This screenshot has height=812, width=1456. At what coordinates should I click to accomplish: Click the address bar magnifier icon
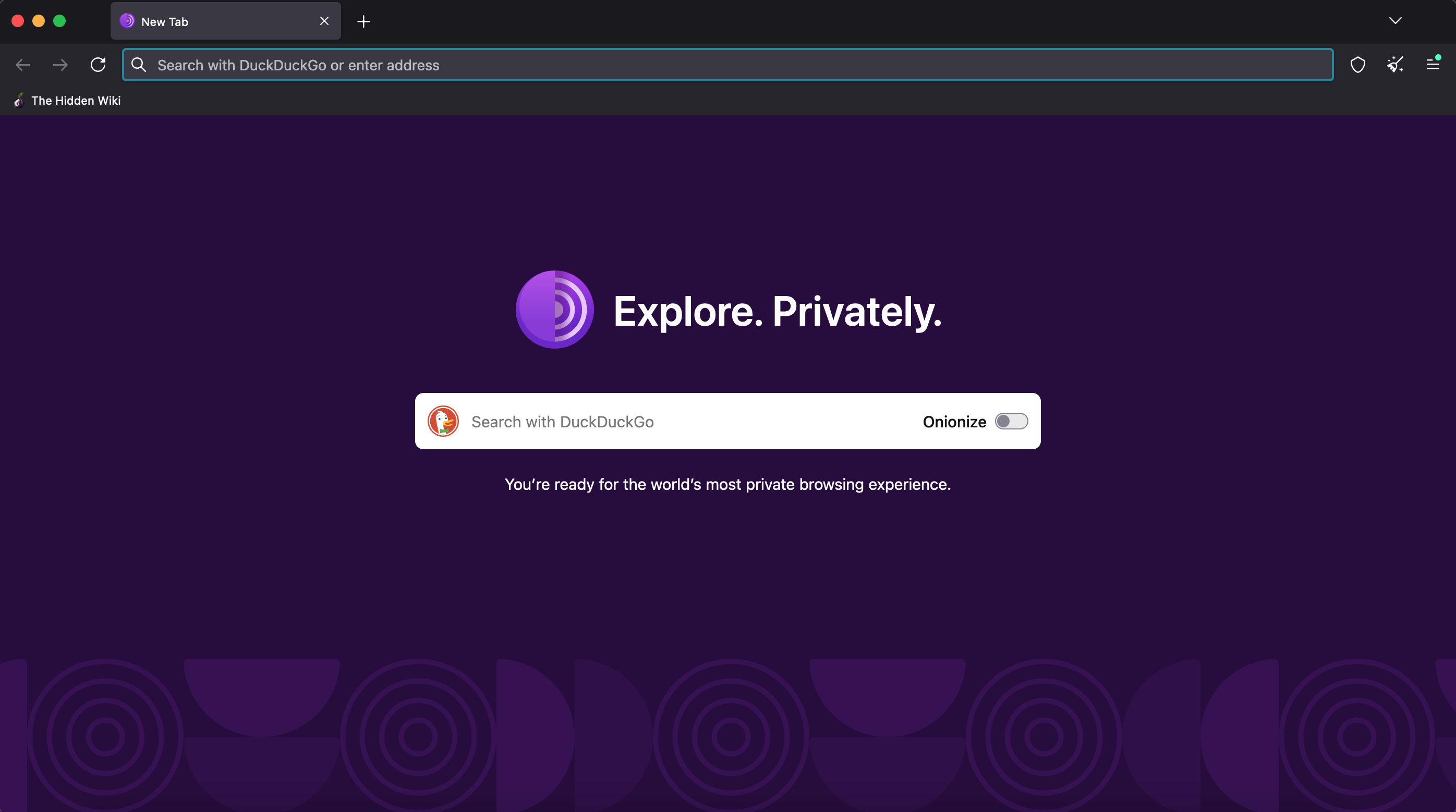click(x=139, y=65)
